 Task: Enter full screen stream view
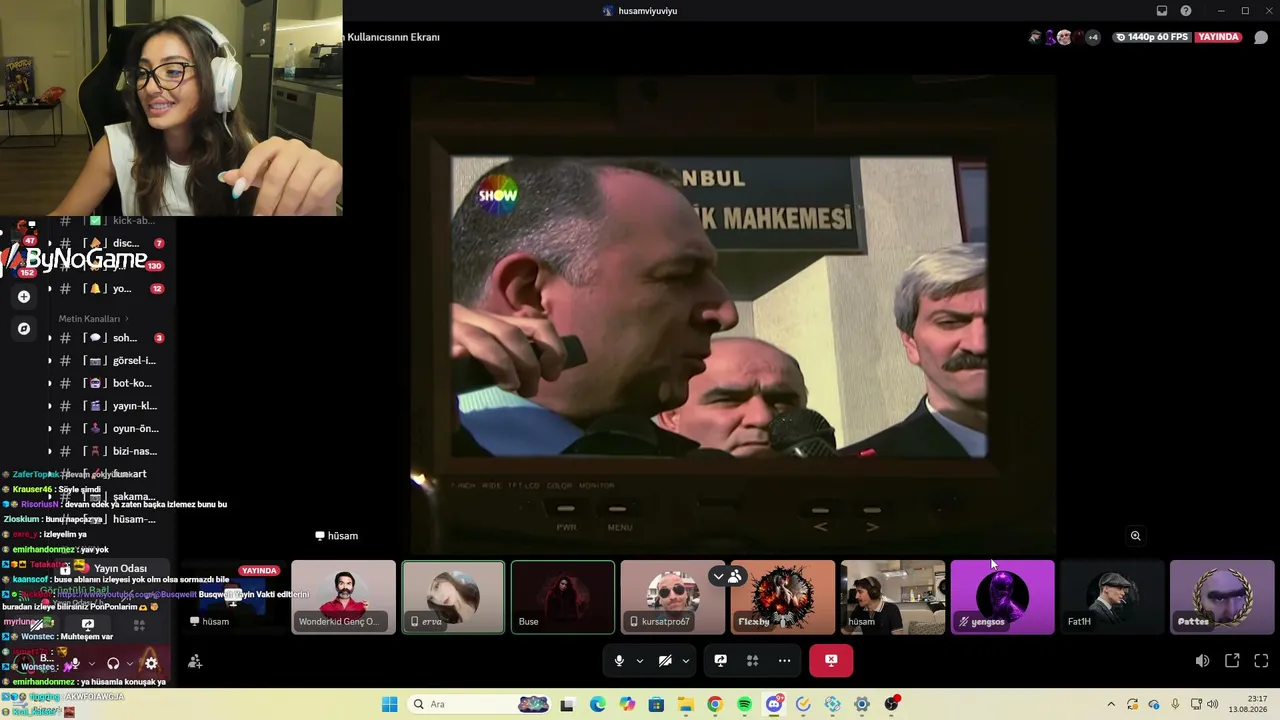[x=1261, y=661]
